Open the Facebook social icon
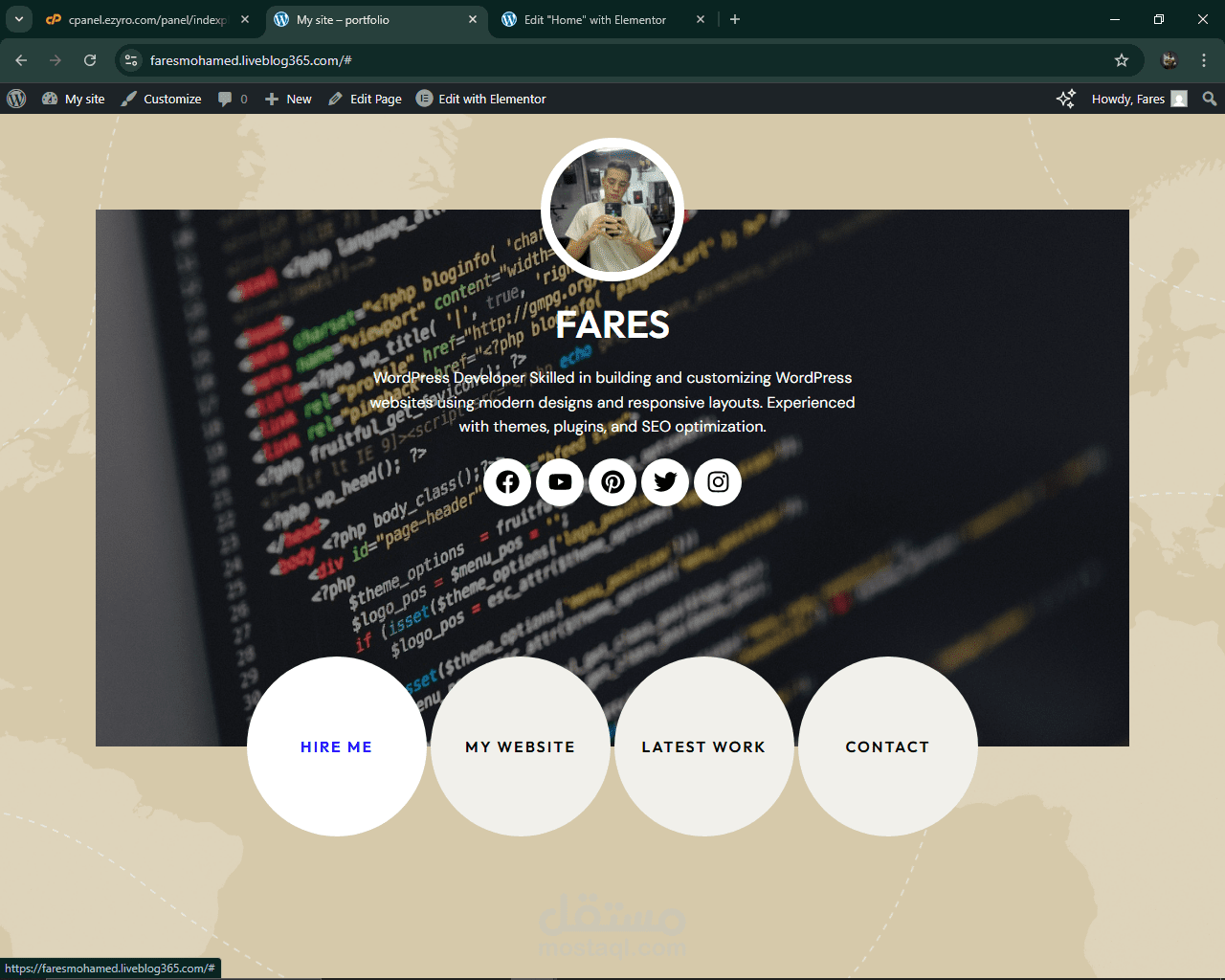 click(507, 481)
